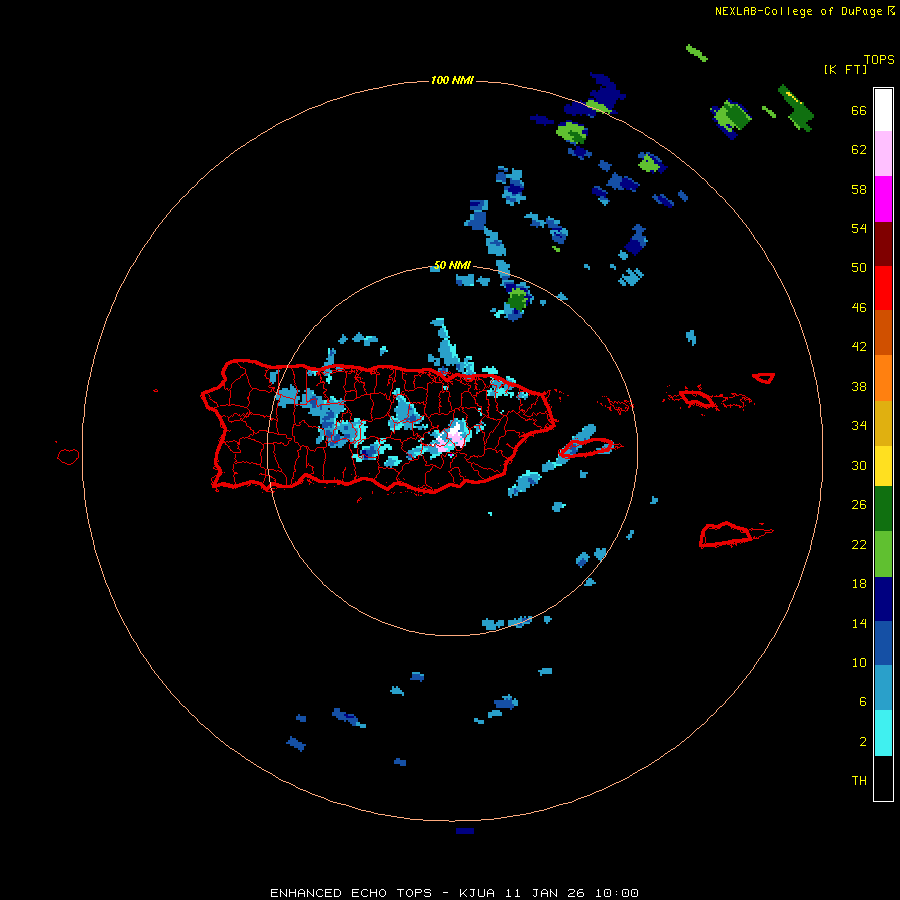Screen dimensions: 900x900
Task: Click ENHANCED ECHO TOPS in the bottom caption
Action: point(351,893)
